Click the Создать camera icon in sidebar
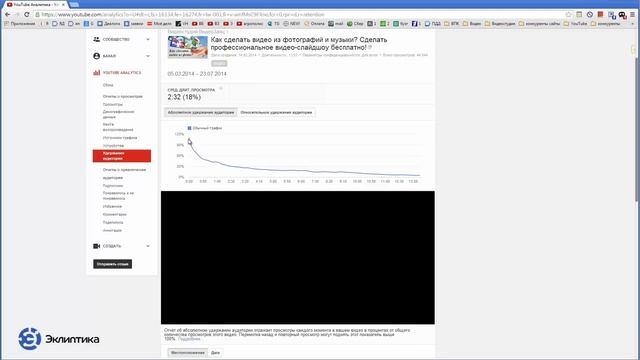This screenshot has width=640, height=360. click(96, 246)
